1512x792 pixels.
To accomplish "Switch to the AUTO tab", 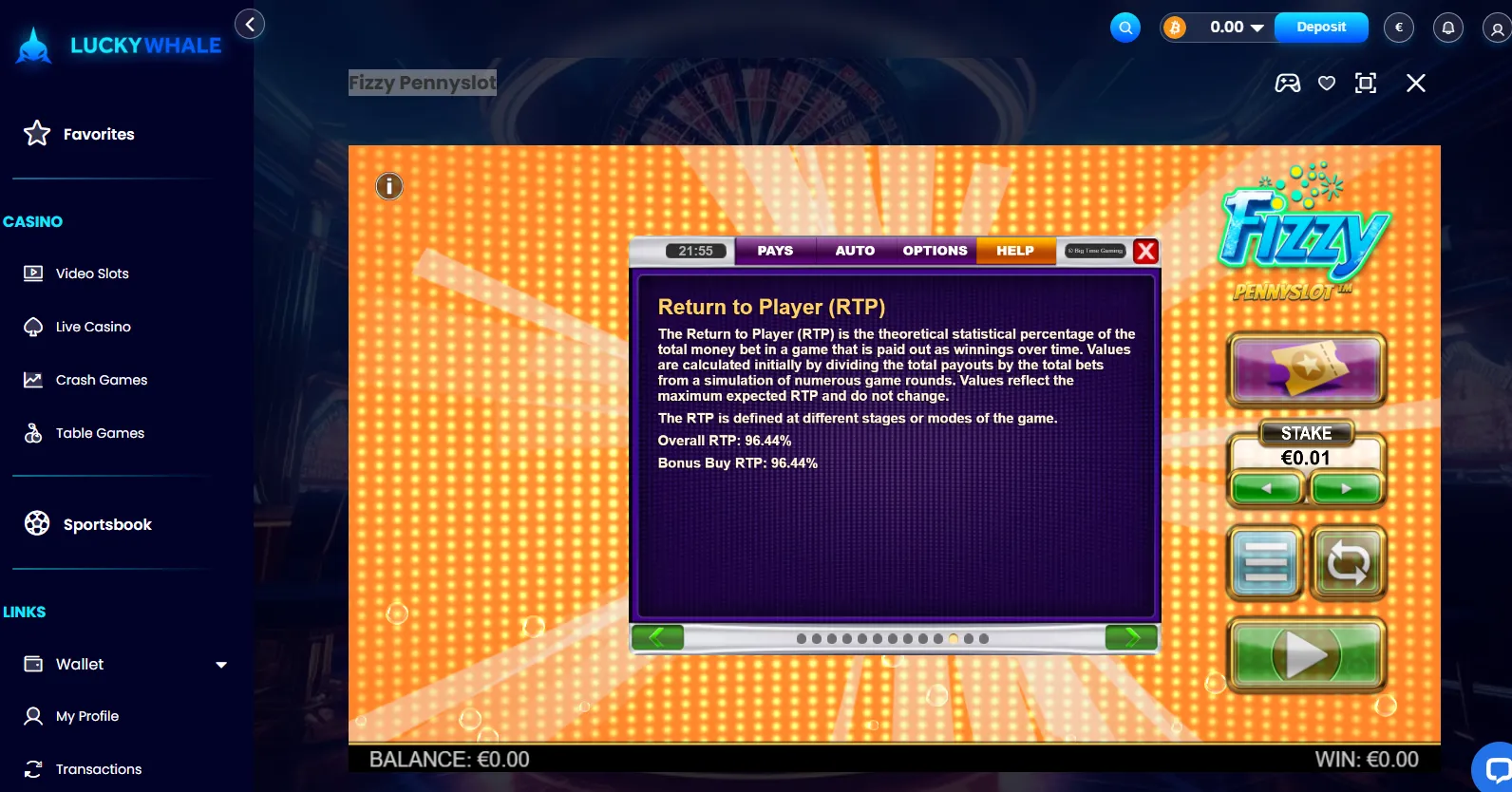I will [x=855, y=251].
